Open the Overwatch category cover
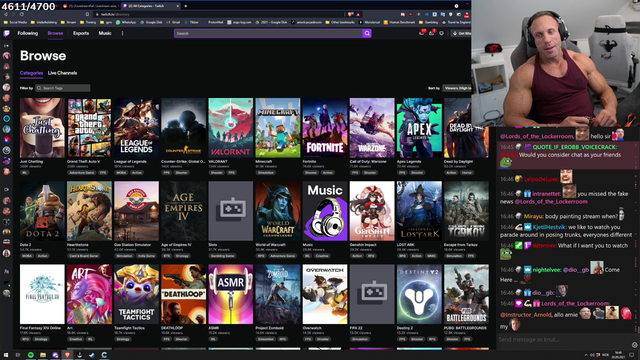The height and width of the screenshot is (360, 640). 325,294
